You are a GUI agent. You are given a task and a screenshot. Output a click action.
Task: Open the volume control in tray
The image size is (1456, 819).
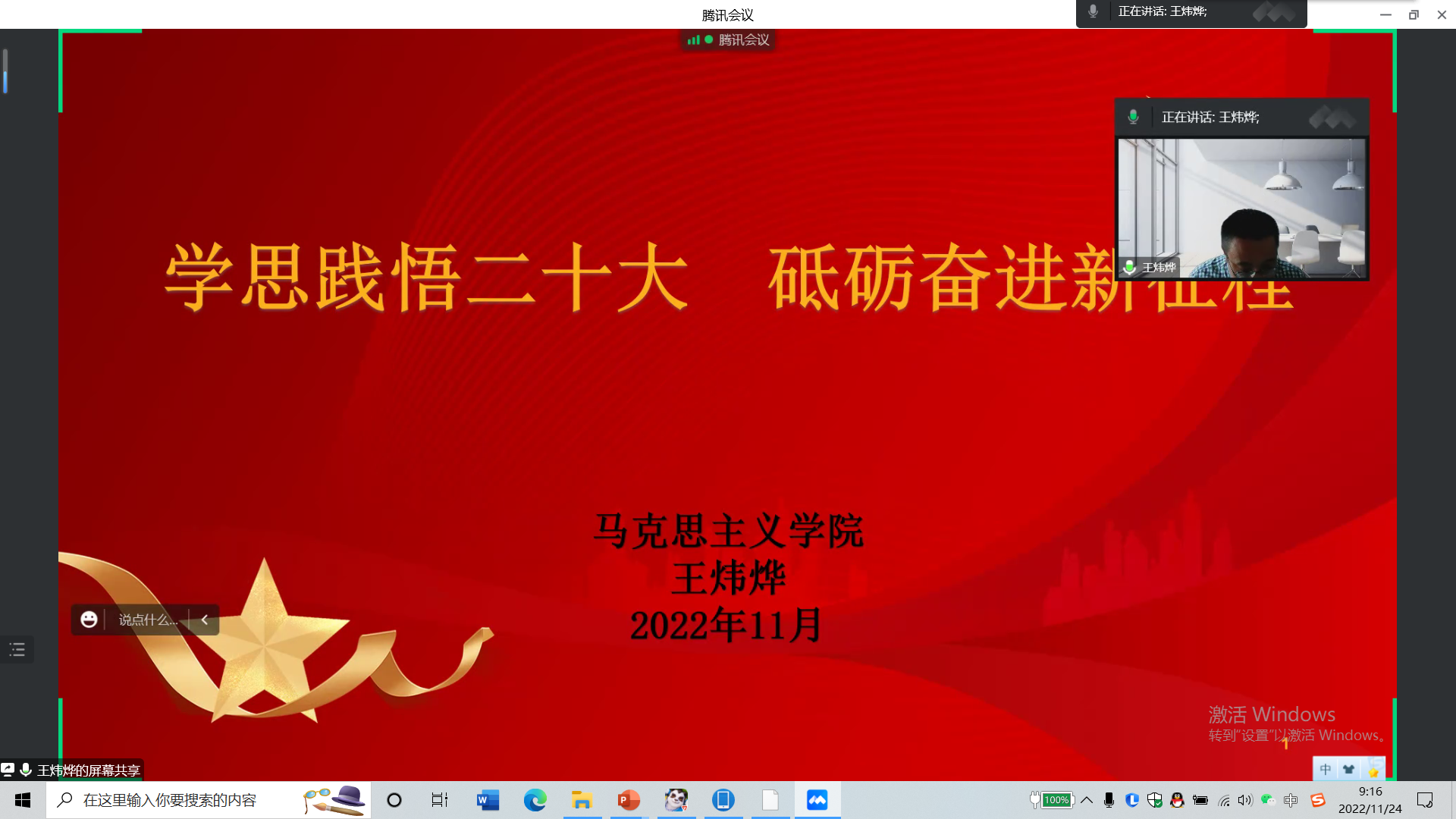tap(1244, 800)
